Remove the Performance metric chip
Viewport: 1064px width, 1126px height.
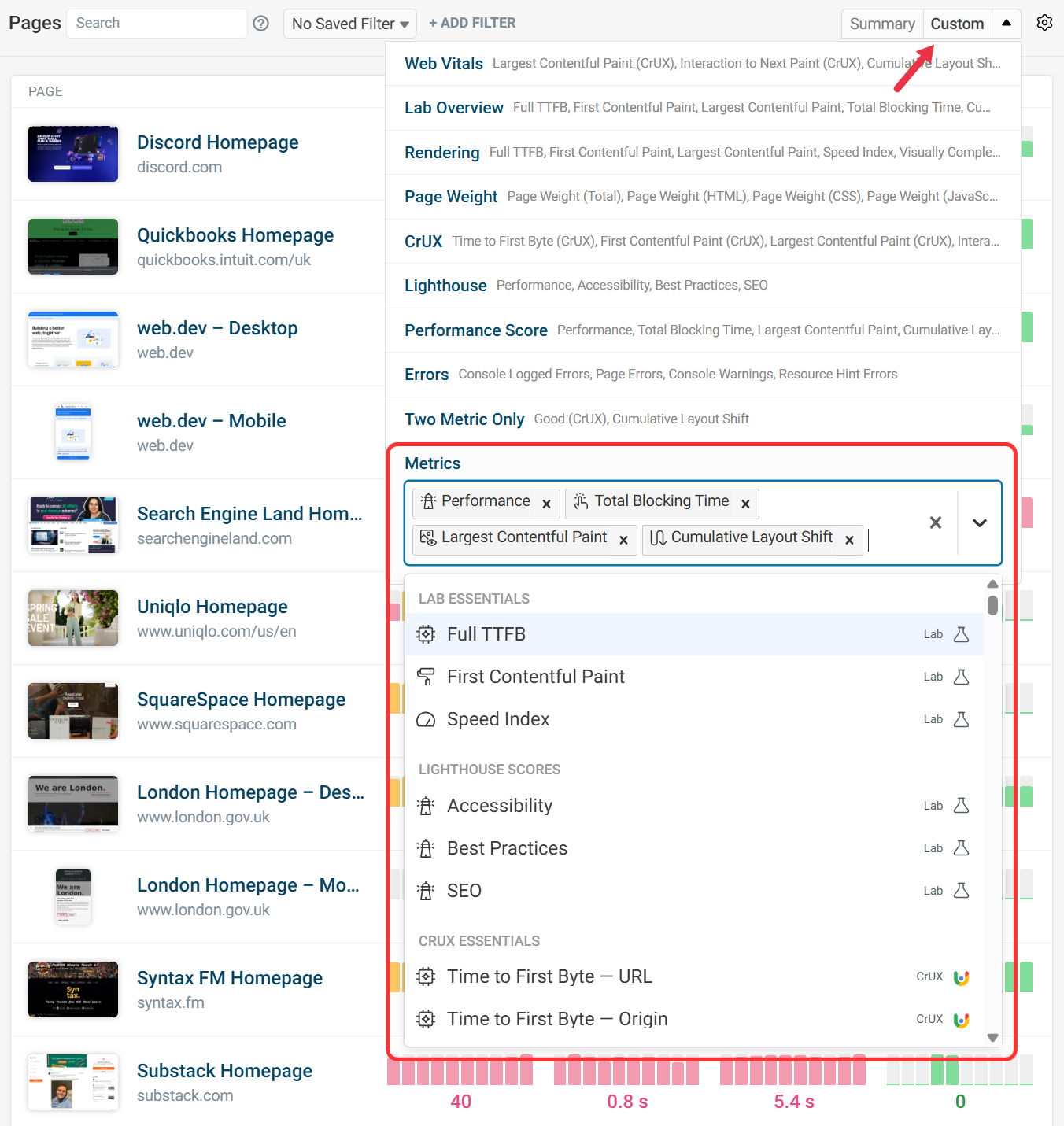pyautogui.click(x=546, y=504)
